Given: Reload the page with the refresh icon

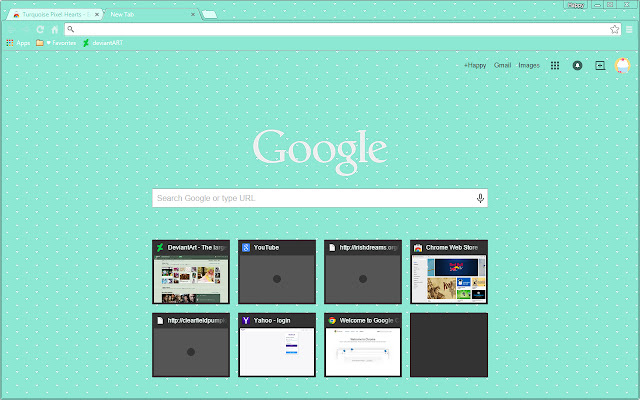Looking at the screenshot, I should coord(40,29).
